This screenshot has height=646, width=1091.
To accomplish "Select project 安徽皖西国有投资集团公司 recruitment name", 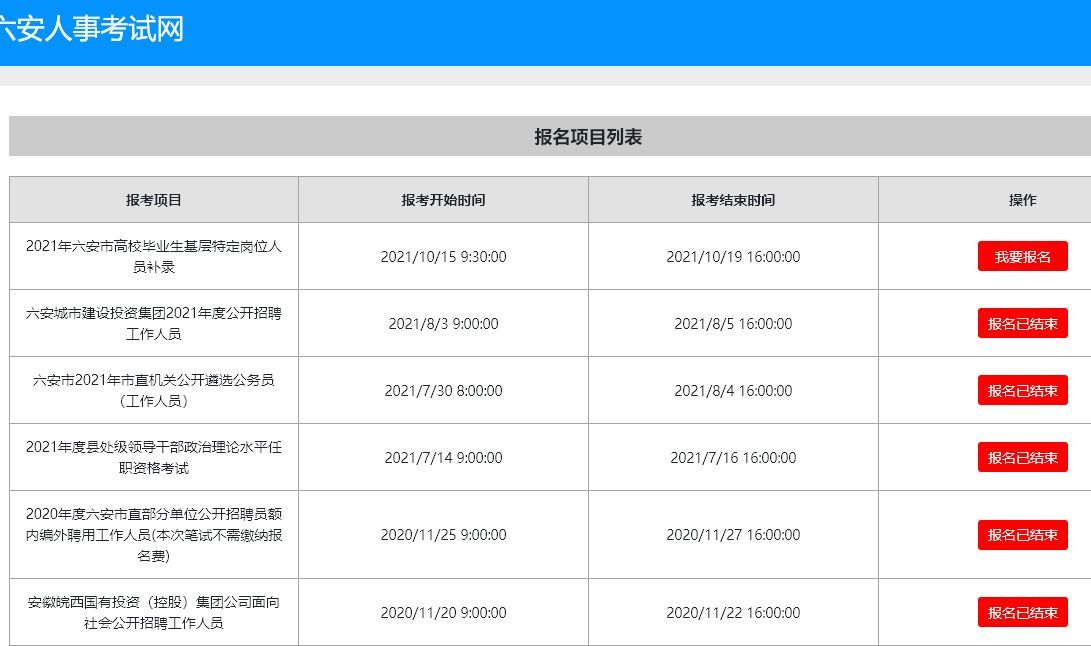I will pyautogui.click(x=154, y=612).
